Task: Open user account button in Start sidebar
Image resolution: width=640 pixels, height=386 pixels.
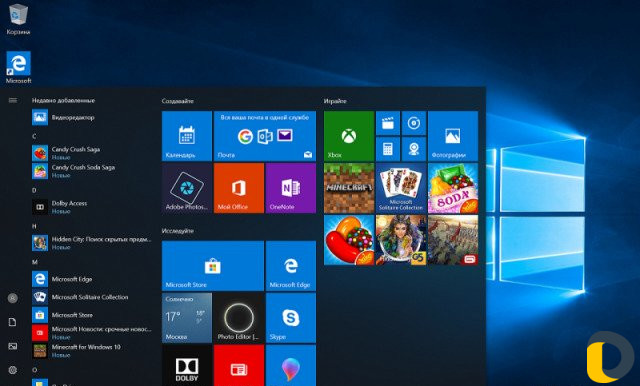Action: point(13,298)
